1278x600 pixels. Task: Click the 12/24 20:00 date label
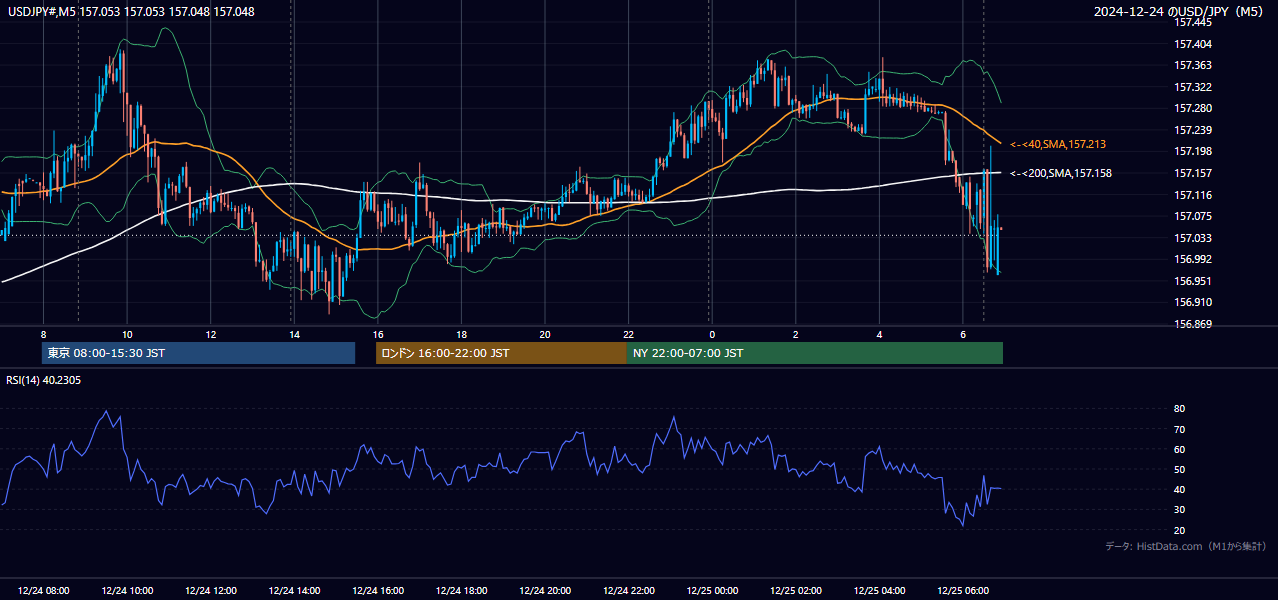545,591
